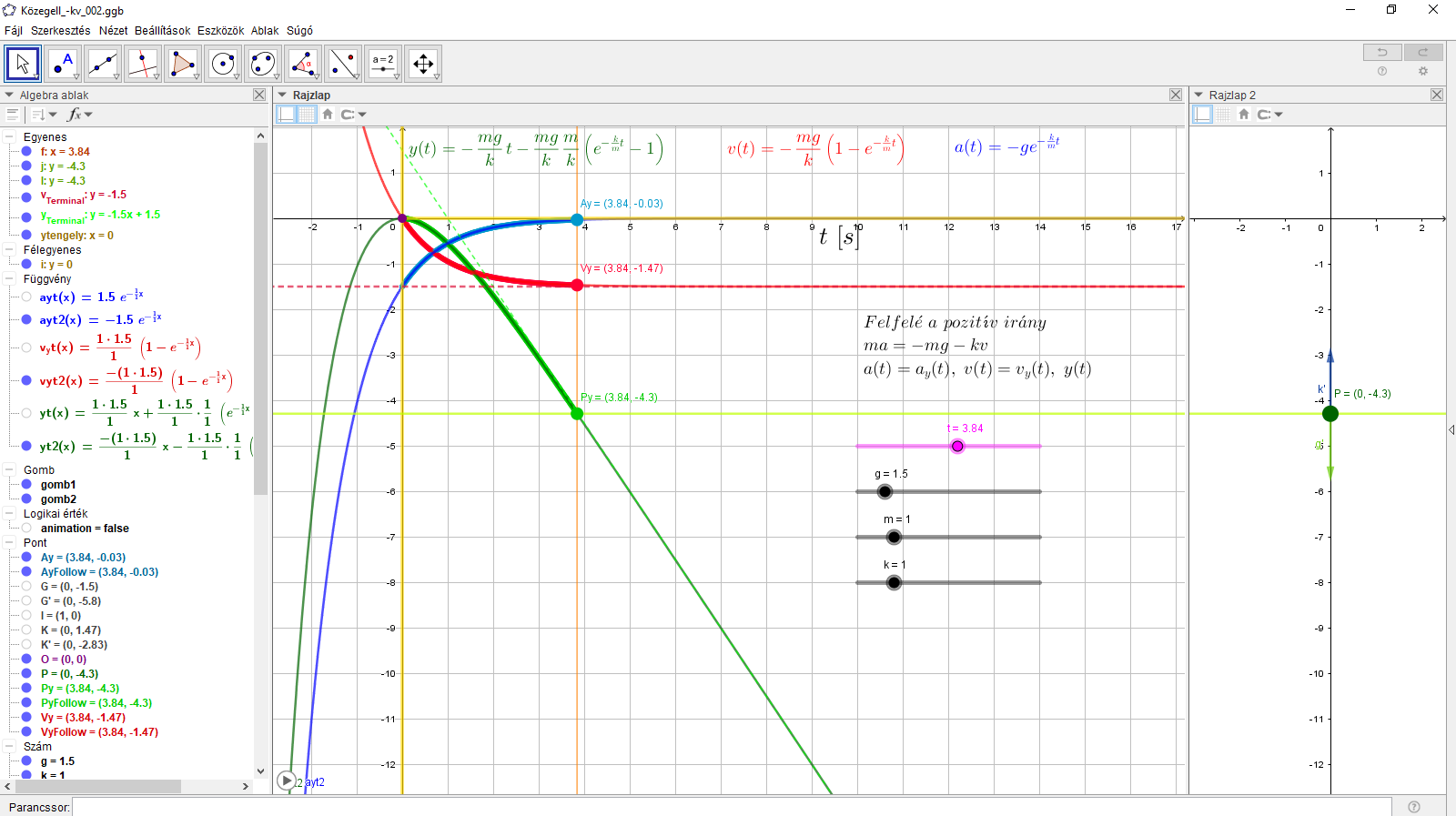Select the Circle with Center tool
This screenshot has width=1456, height=816.
point(223,64)
